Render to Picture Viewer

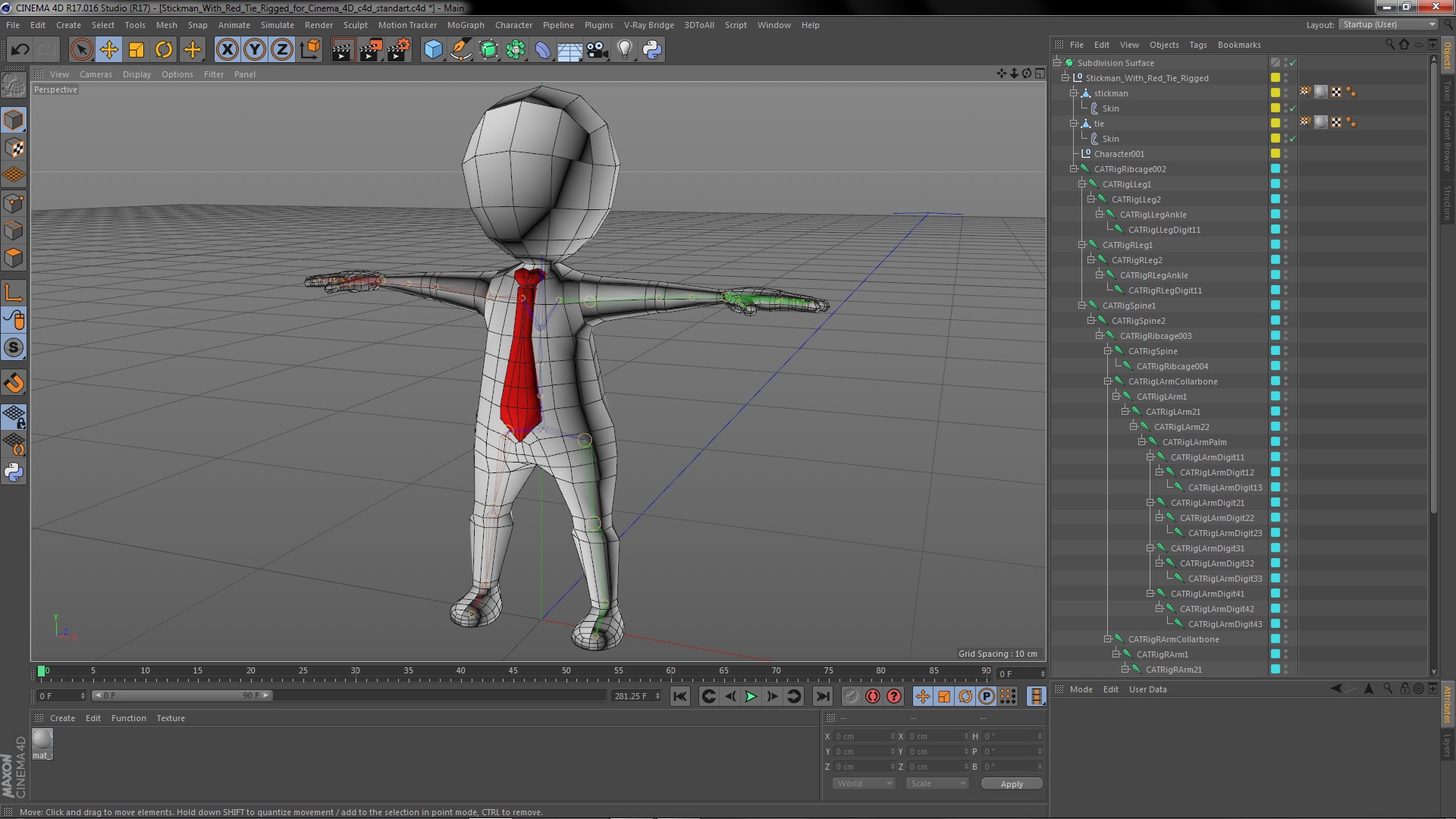click(371, 50)
